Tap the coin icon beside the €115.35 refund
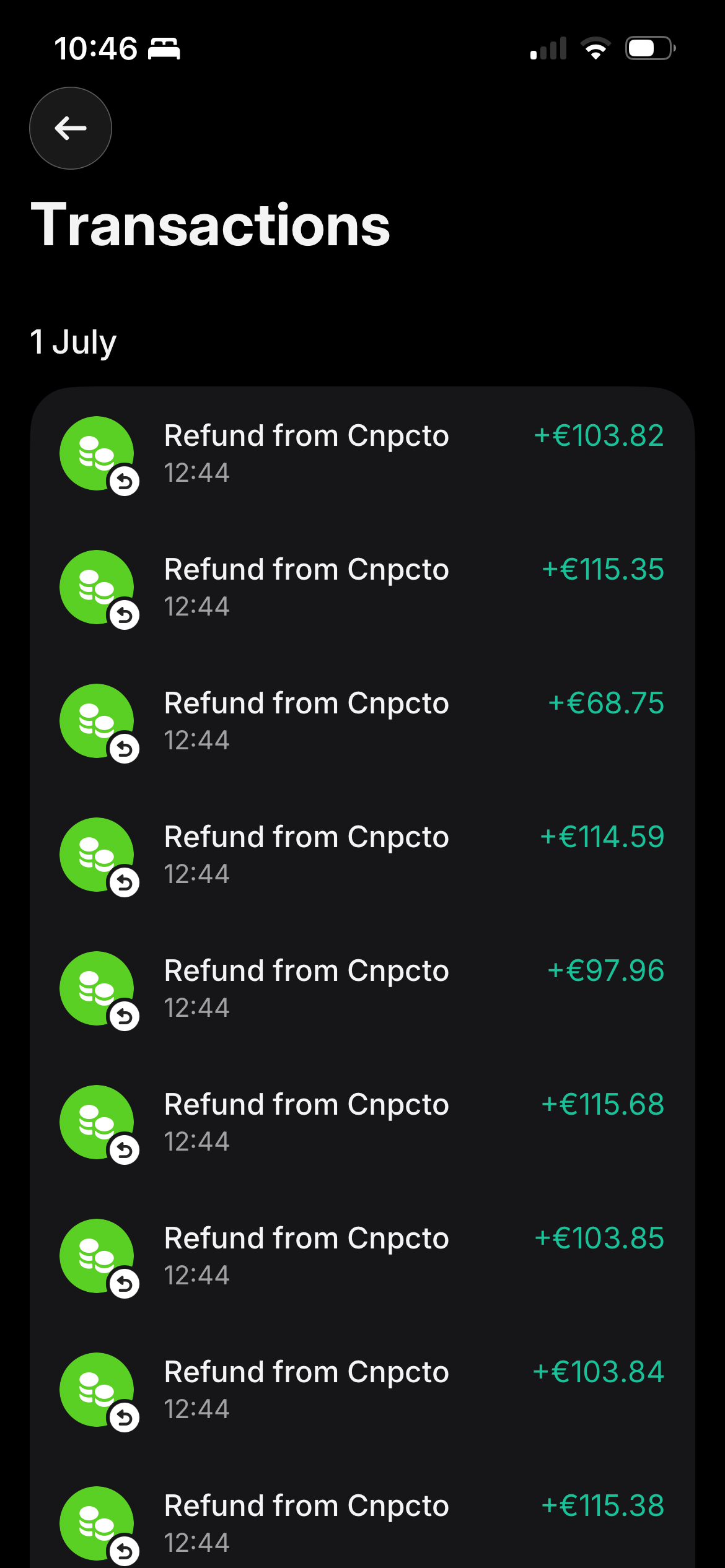This screenshot has height=1568, width=725. pyautogui.click(x=97, y=587)
